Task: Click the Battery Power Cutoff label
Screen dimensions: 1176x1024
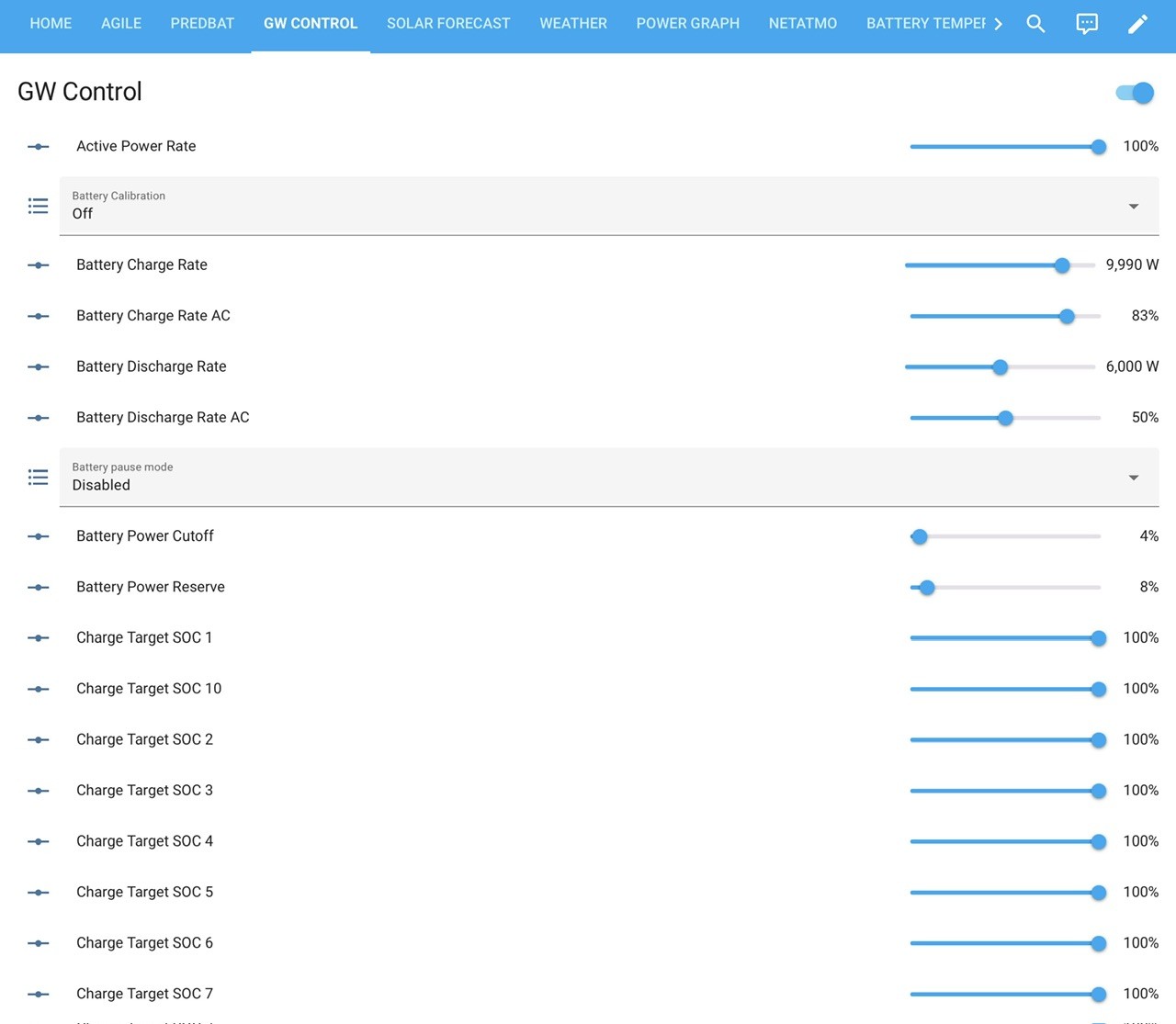Action: 145,536
